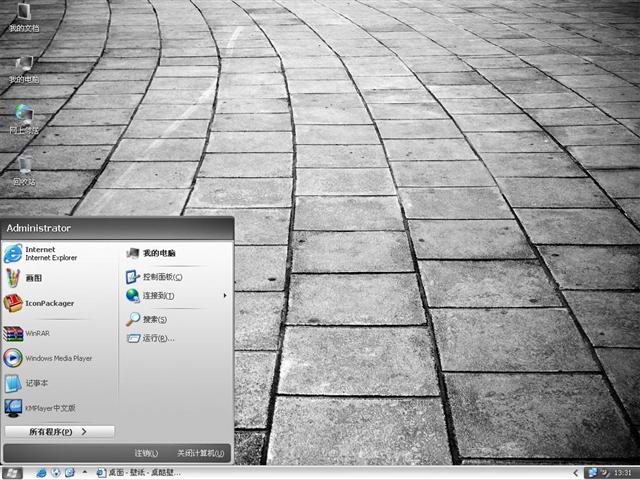Launch KMPlayer中文版 from the Start menu
The height and width of the screenshot is (480, 640).
click(50, 408)
